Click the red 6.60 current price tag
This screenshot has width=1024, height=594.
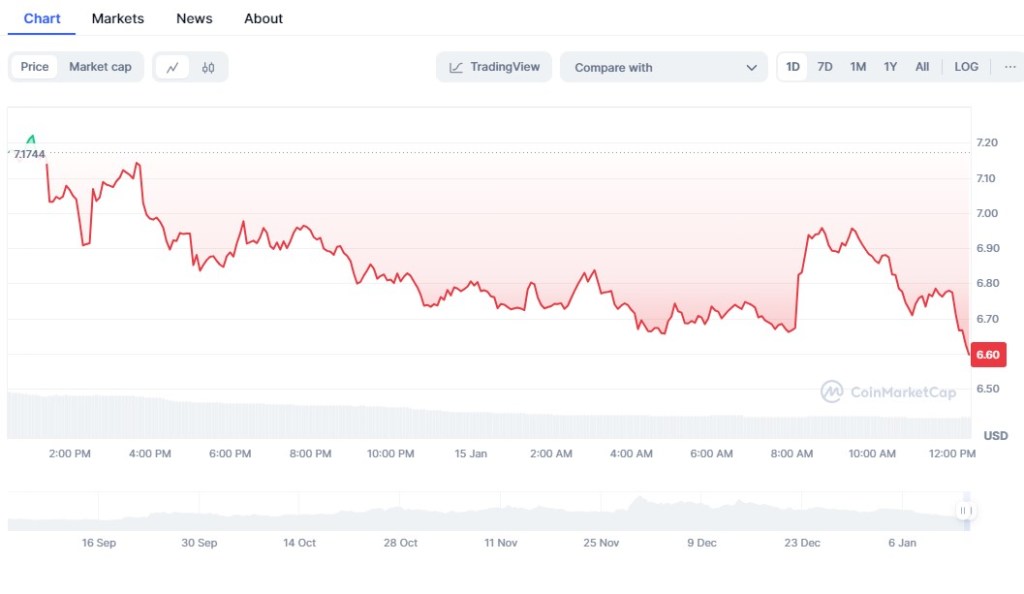click(987, 355)
